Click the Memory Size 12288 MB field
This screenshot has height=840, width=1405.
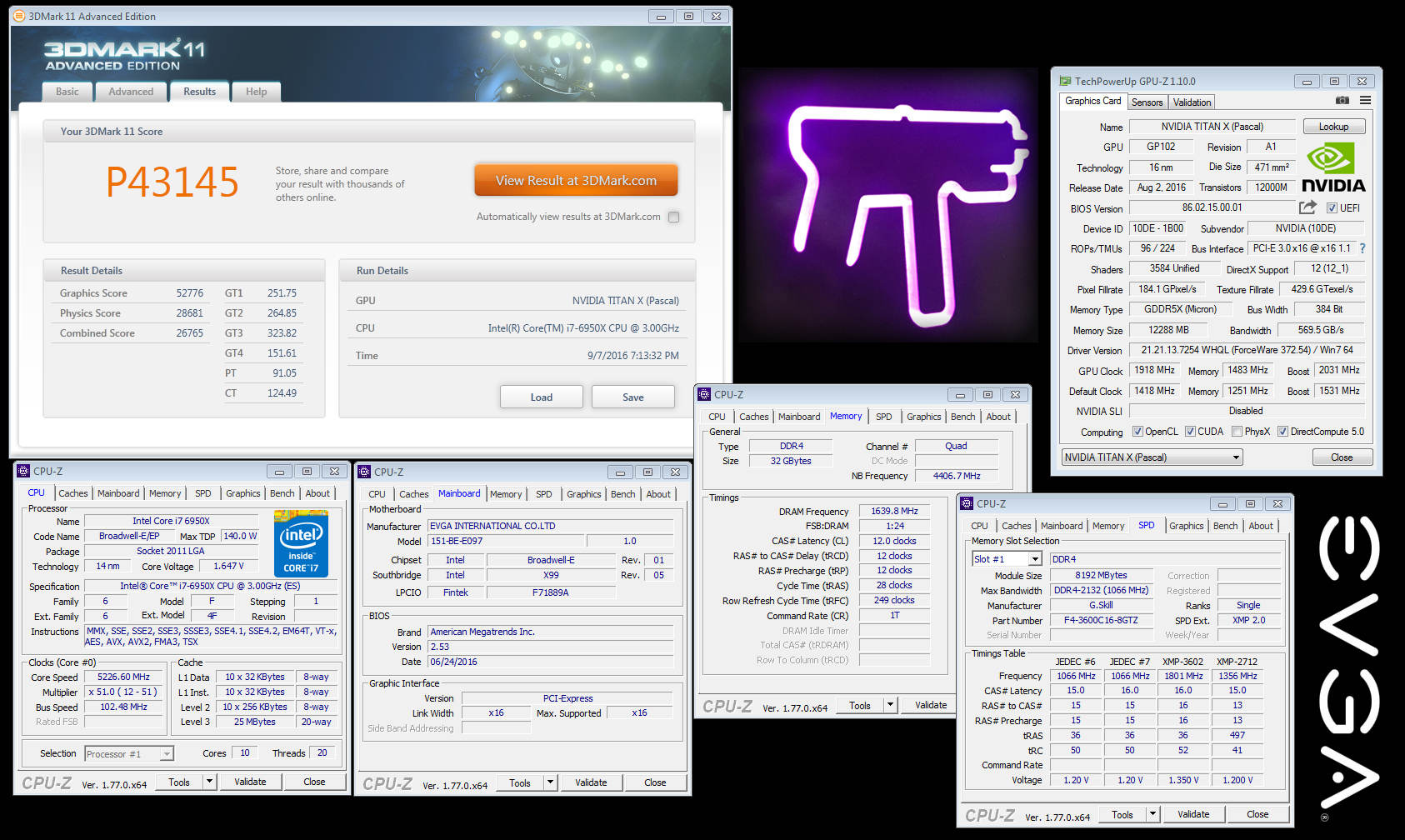(1168, 330)
